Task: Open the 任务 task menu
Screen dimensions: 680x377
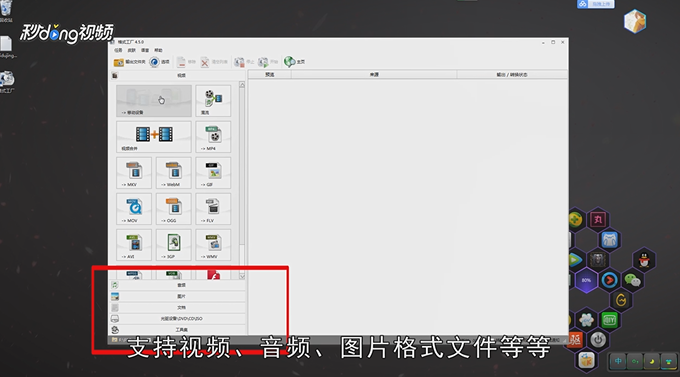Action: point(118,50)
